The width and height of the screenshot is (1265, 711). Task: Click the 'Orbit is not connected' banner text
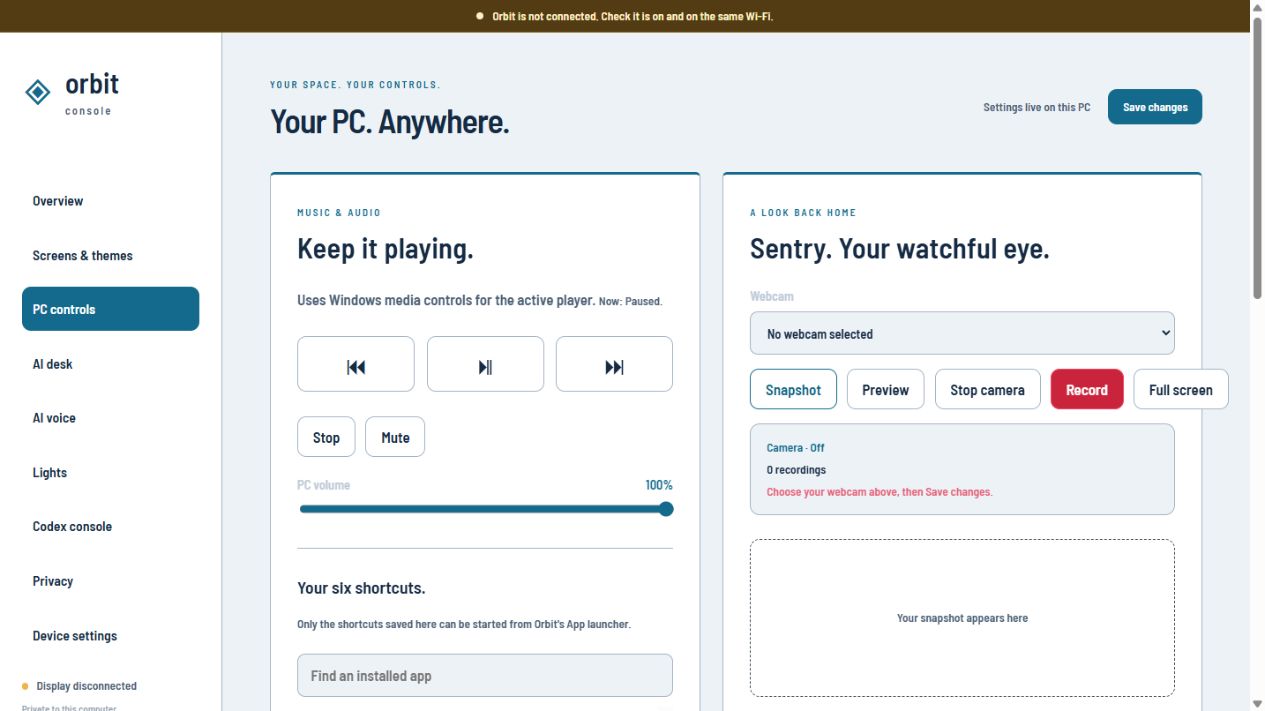click(632, 16)
